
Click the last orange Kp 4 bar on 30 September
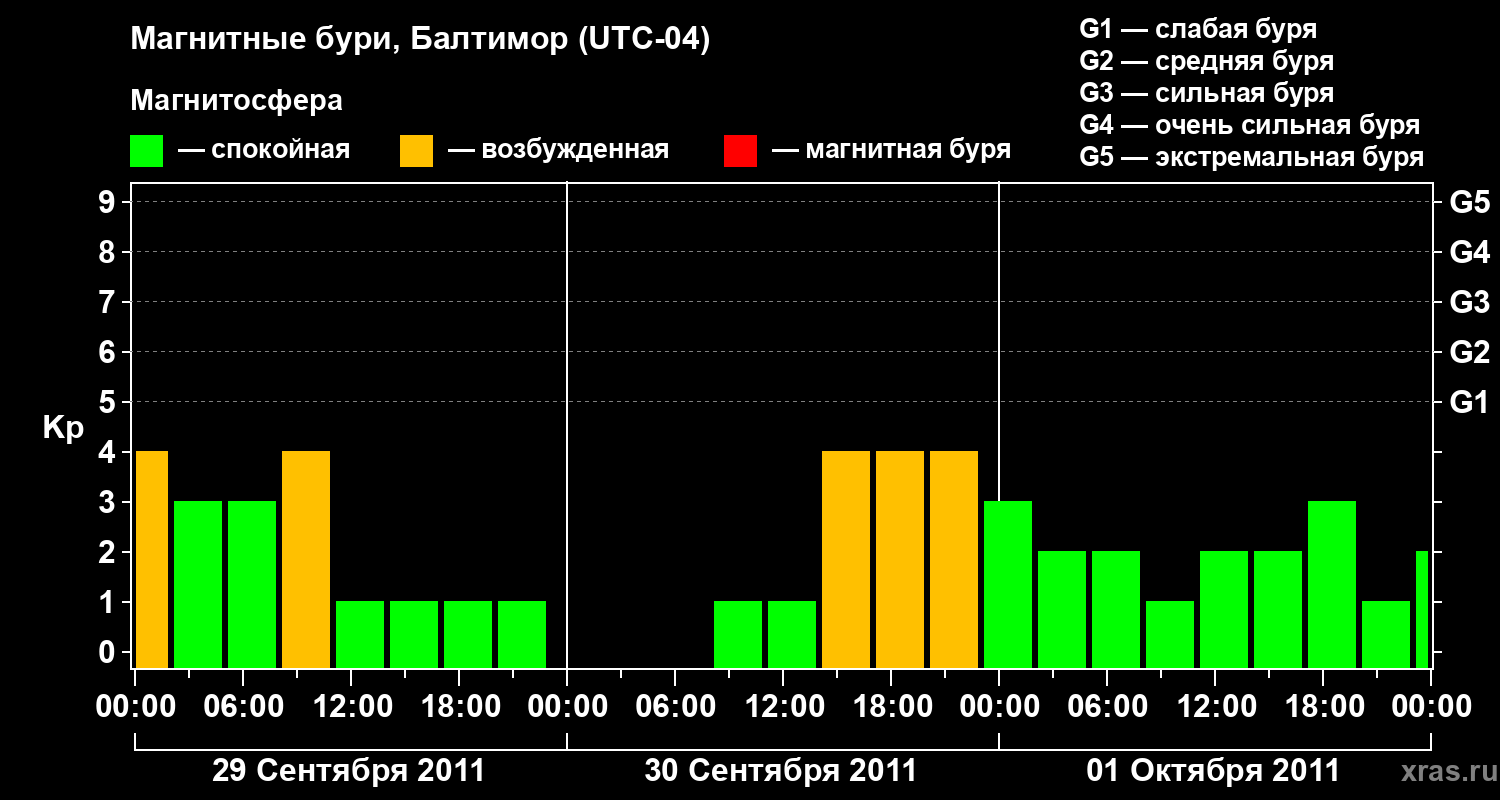[x=954, y=560]
